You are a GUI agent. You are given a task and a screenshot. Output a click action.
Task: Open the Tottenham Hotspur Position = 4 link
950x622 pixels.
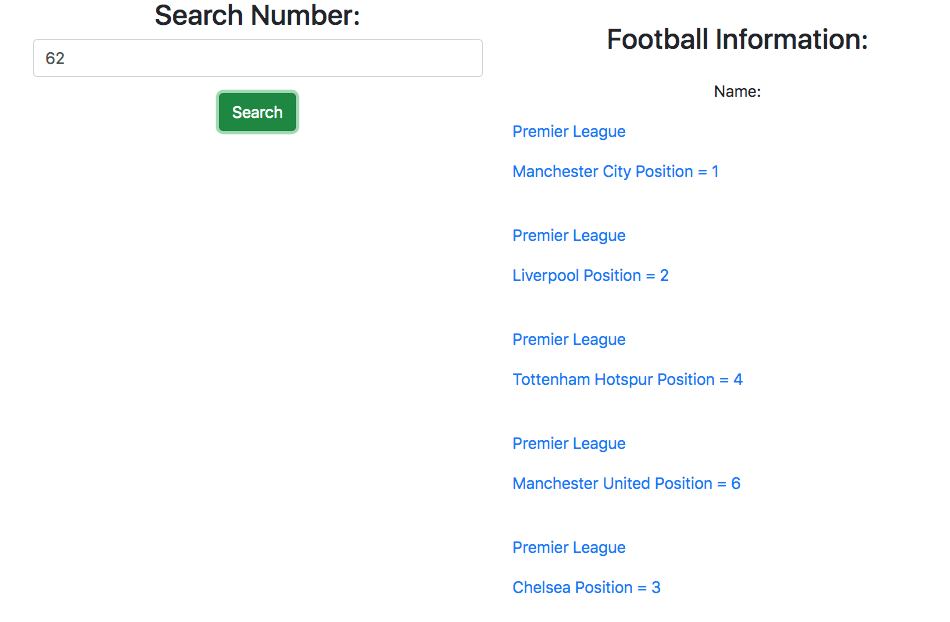(x=627, y=380)
